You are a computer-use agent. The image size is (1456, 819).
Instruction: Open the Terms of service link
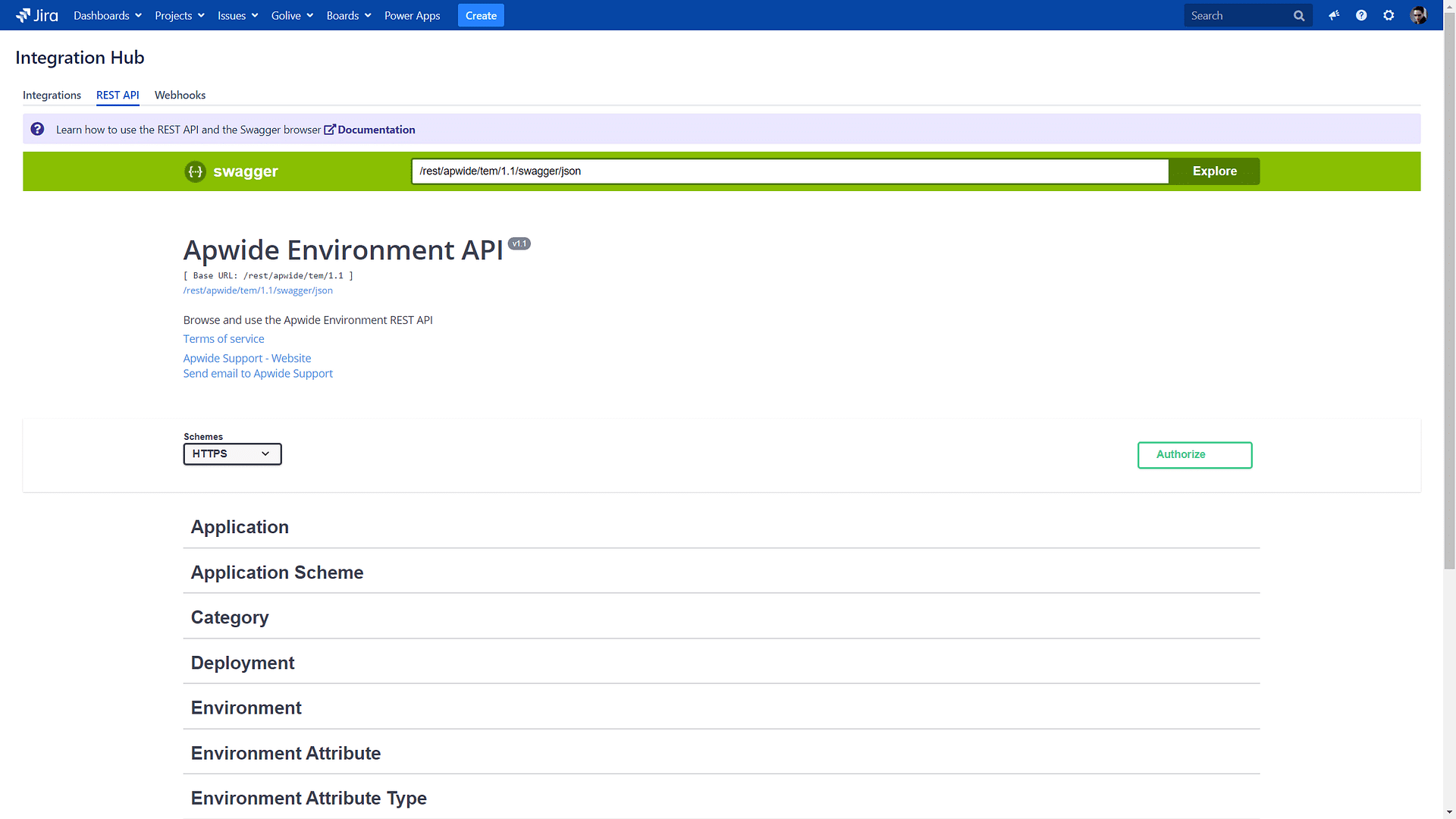(x=224, y=338)
